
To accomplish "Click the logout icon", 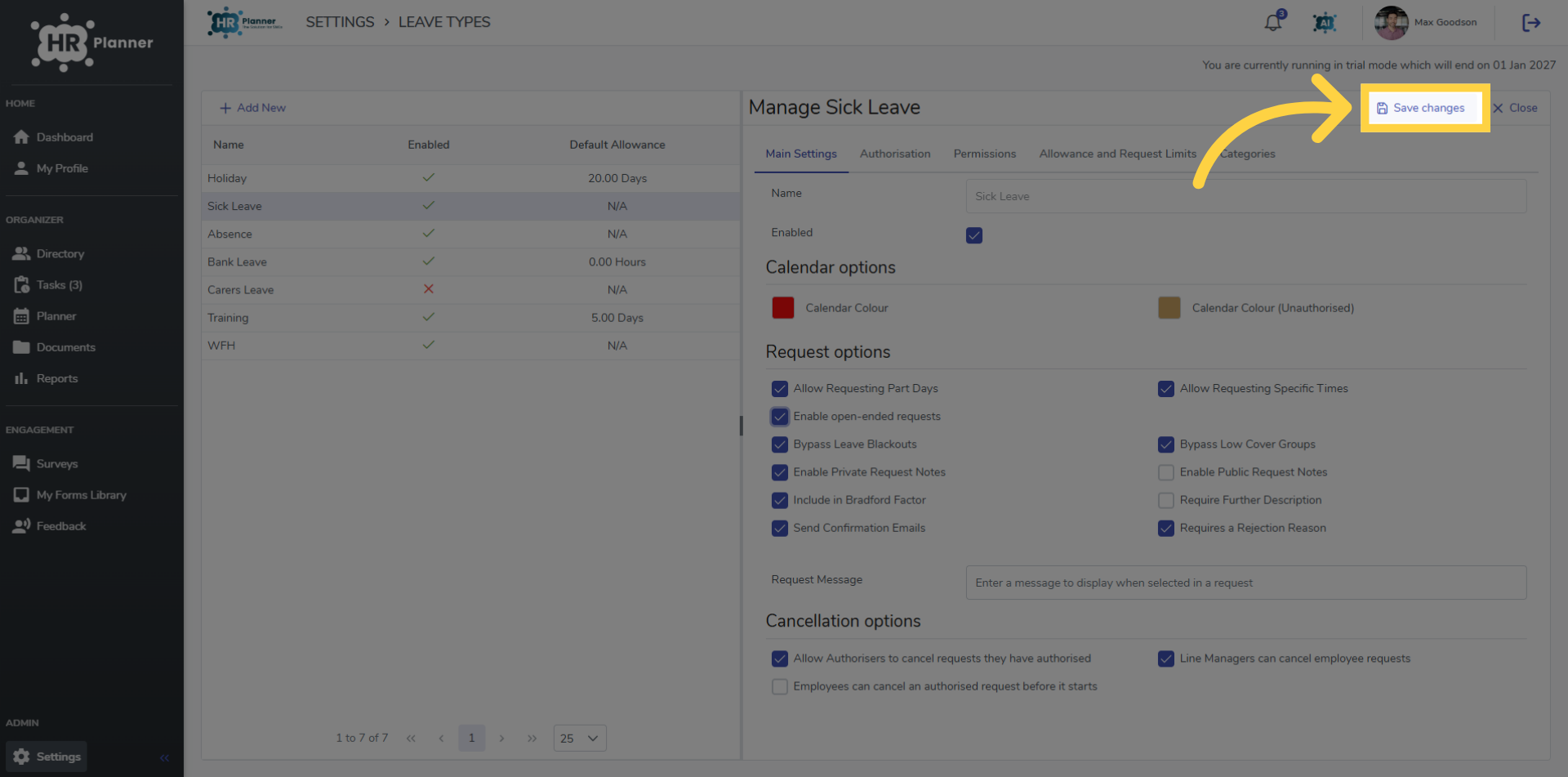I will tap(1531, 22).
